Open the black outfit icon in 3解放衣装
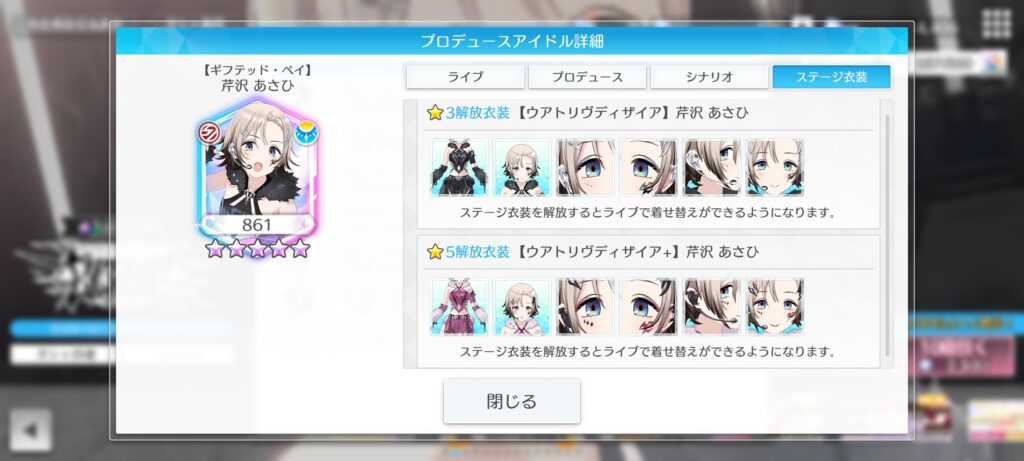Viewport: 1024px width, 461px height. (x=459, y=167)
